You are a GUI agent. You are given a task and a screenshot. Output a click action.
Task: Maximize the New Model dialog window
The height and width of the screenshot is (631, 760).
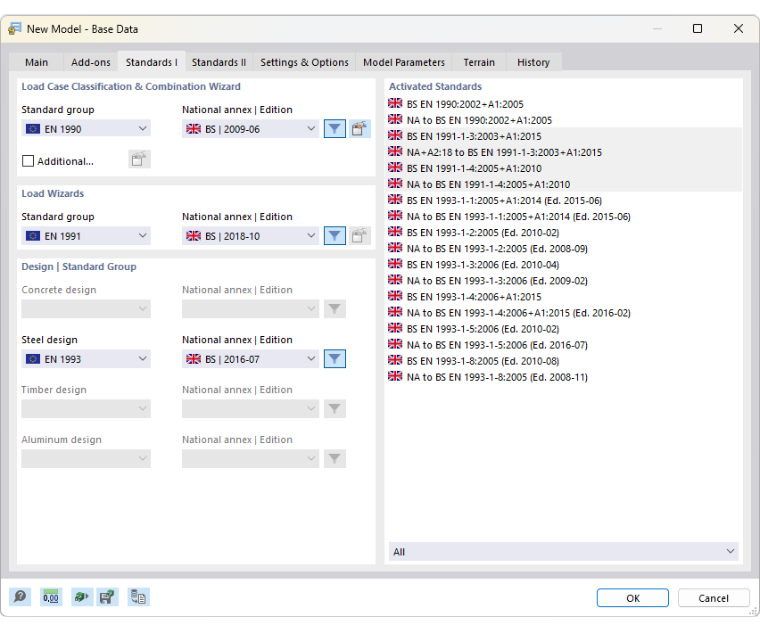(697, 29)
